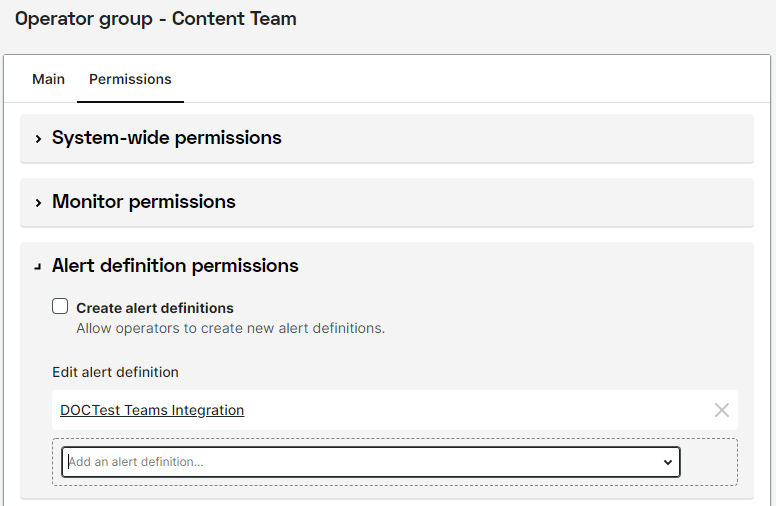The width and height of the screenshot is (776, 506).
Task: Expand Monitor permissions using its chevron arrow
Action: tap(38, 202)
